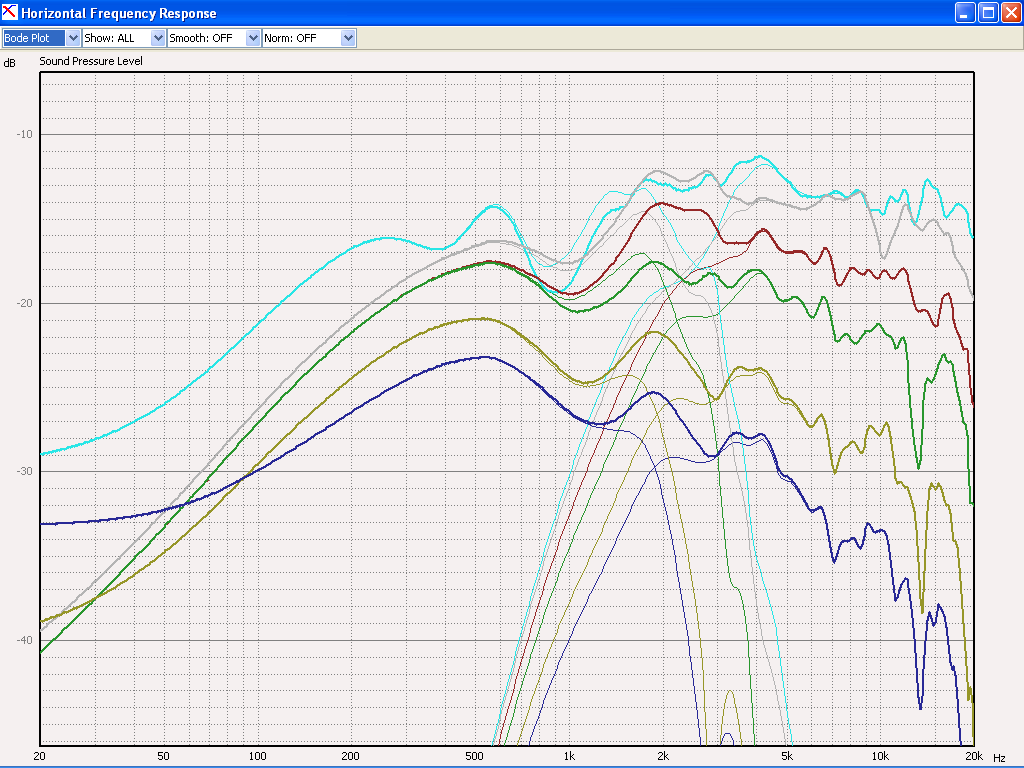The image size is (1024, 768).
Task: Click the 5k frequency axis label
Action: (x=787, y=756)
